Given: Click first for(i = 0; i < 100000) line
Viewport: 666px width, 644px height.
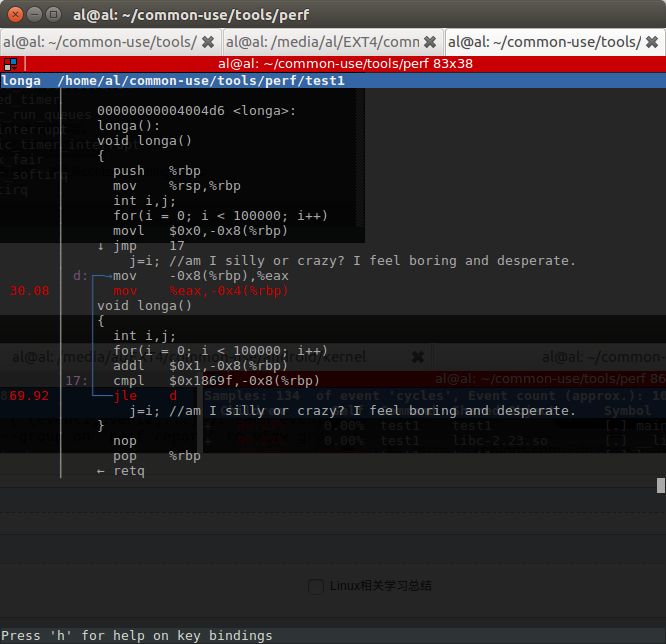Looking at the screenshot, I should pos(220,215).
